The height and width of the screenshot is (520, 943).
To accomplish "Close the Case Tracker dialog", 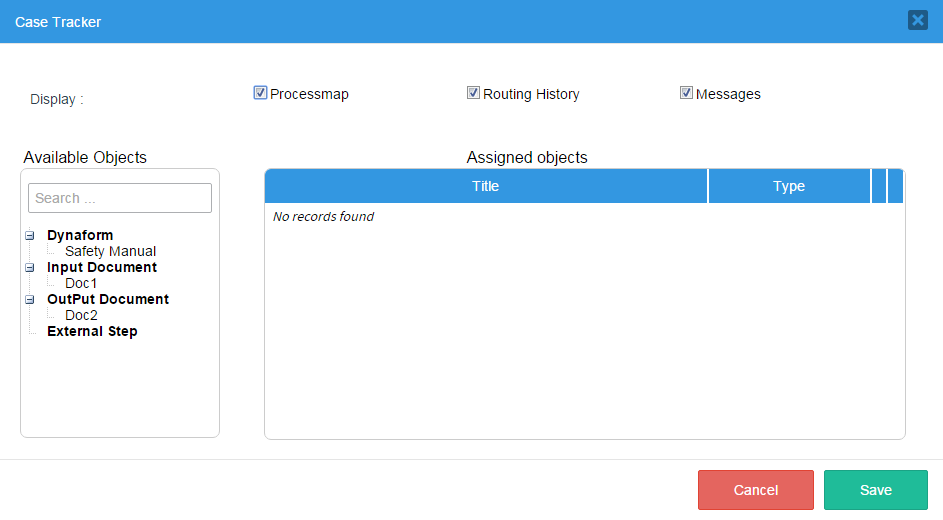I will click(917, 20).
